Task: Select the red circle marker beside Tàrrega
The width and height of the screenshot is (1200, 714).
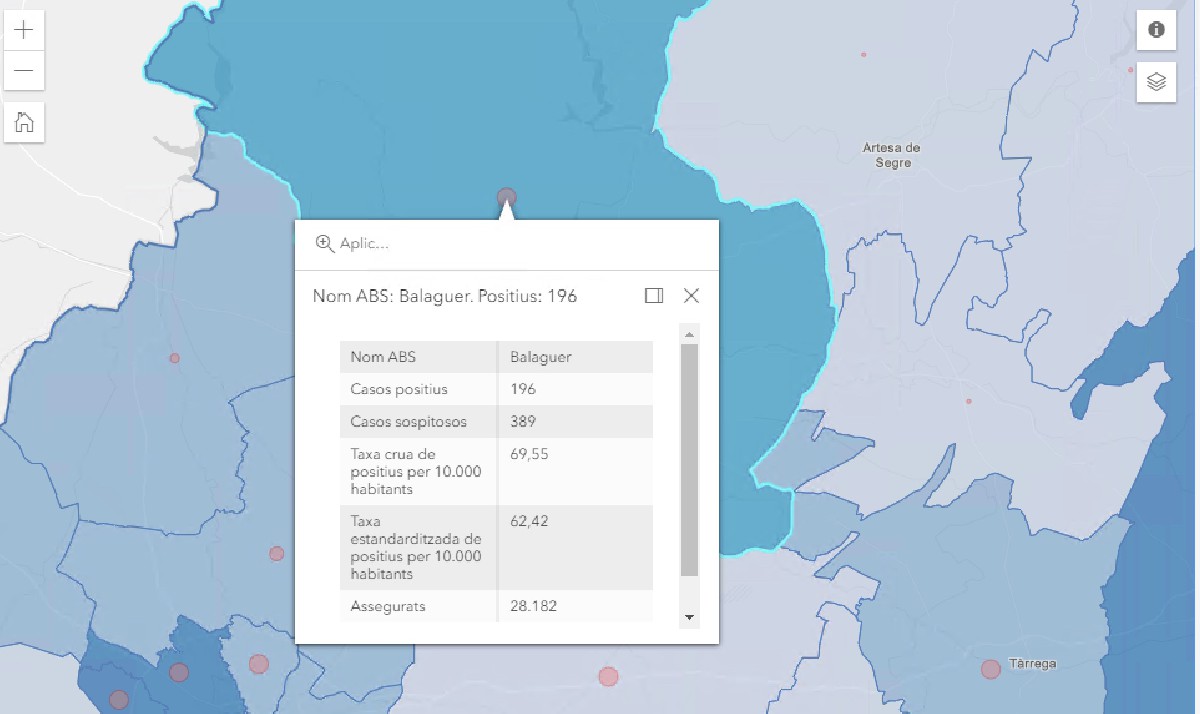Action: [990, 669]
